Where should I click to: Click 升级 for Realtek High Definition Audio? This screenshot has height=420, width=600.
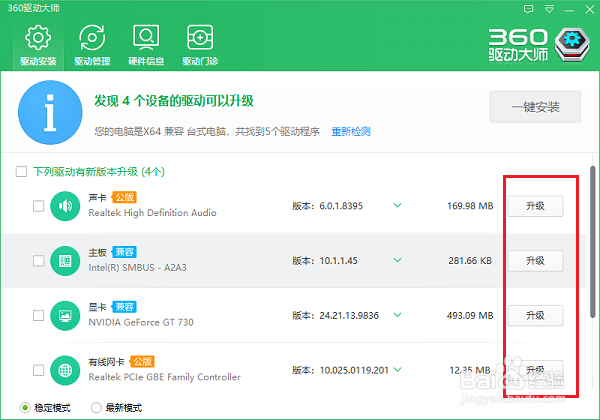coord(535,206)
